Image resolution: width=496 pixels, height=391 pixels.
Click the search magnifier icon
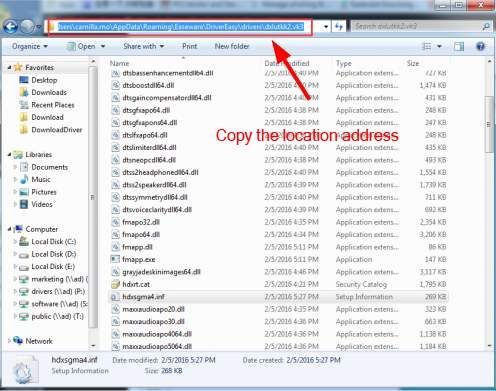(x=486, y=26)
